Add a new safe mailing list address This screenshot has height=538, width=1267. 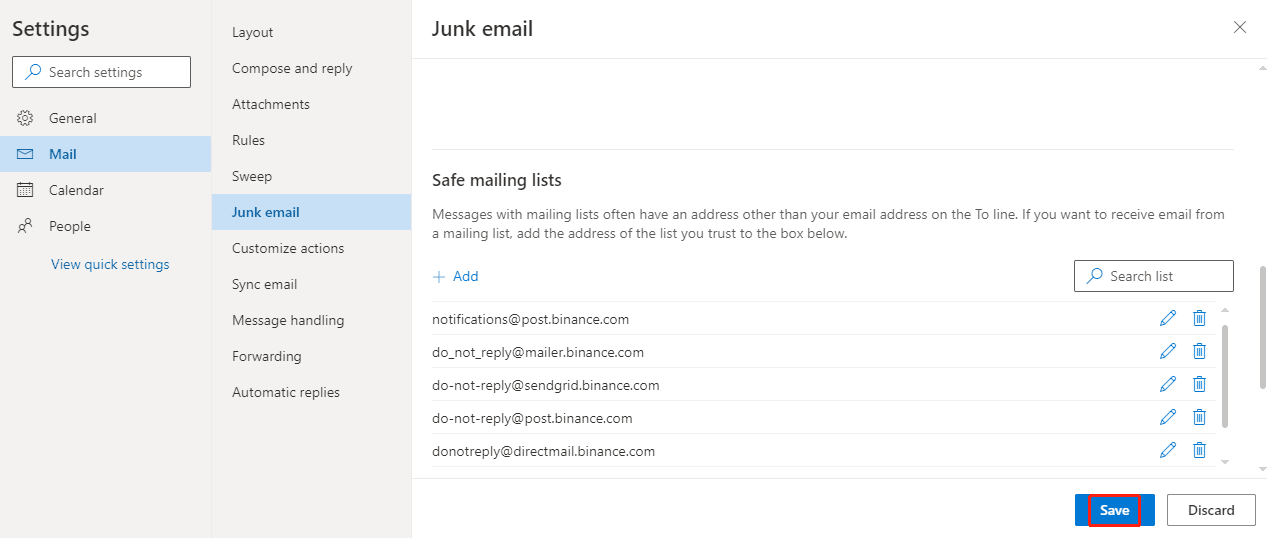455,276
